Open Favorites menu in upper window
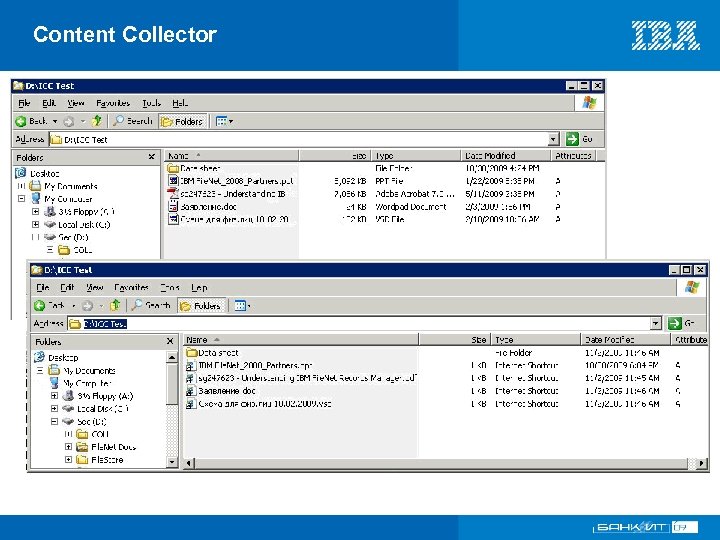 click(113, 103)
